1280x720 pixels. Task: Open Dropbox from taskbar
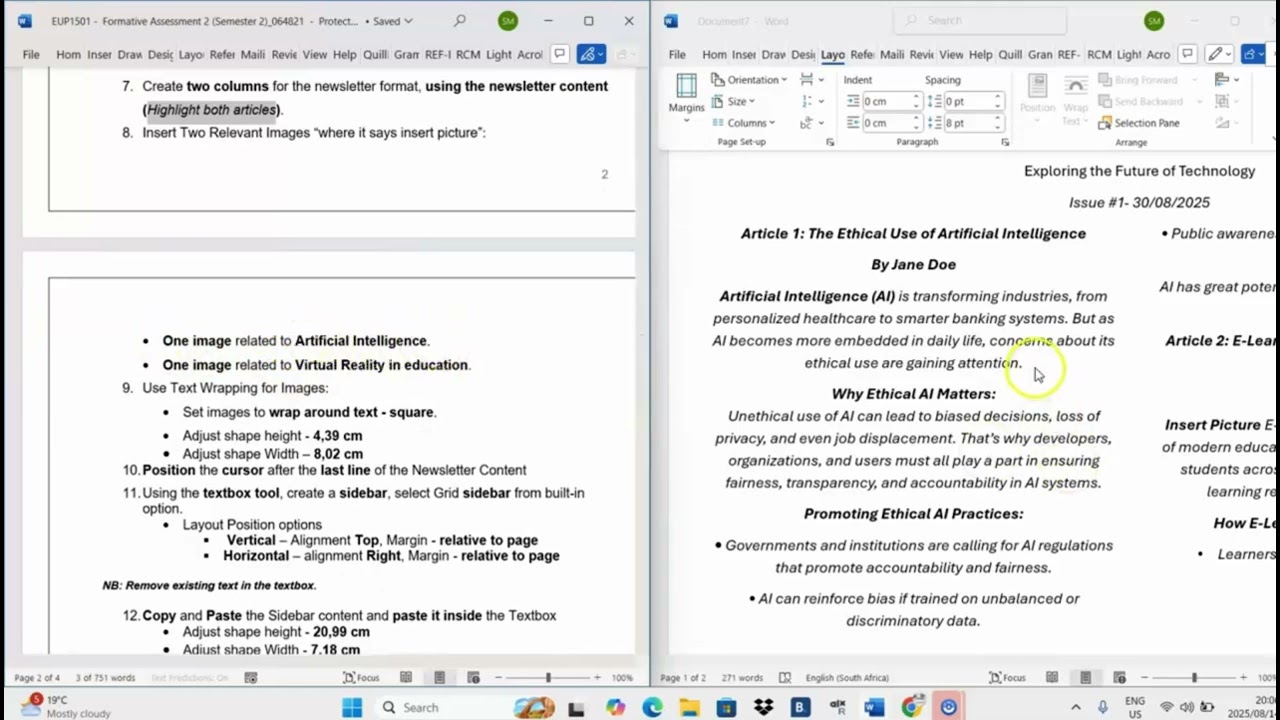tap(763, 707)
